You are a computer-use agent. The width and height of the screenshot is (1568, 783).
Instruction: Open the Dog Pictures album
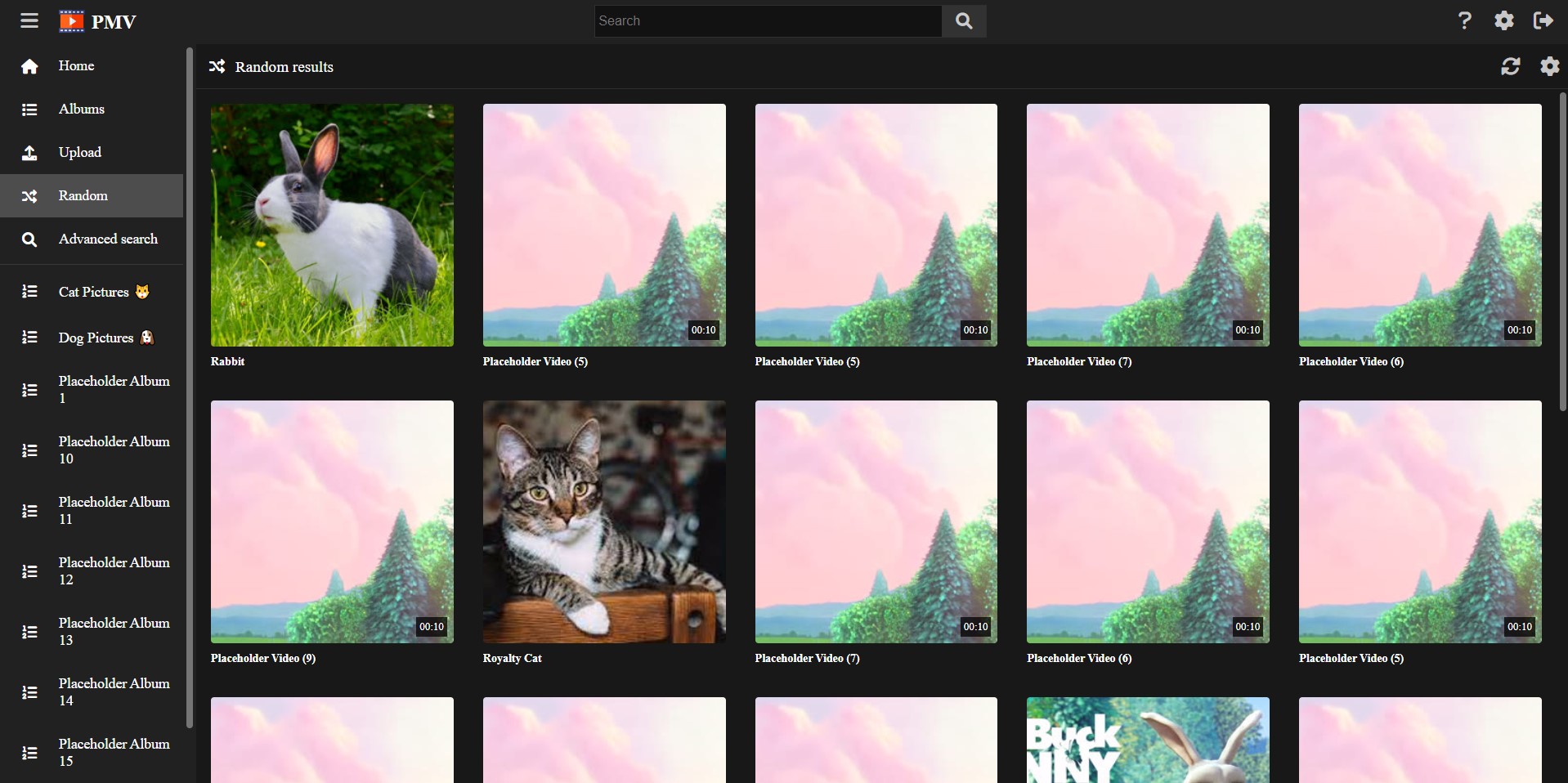coord(92,337)
